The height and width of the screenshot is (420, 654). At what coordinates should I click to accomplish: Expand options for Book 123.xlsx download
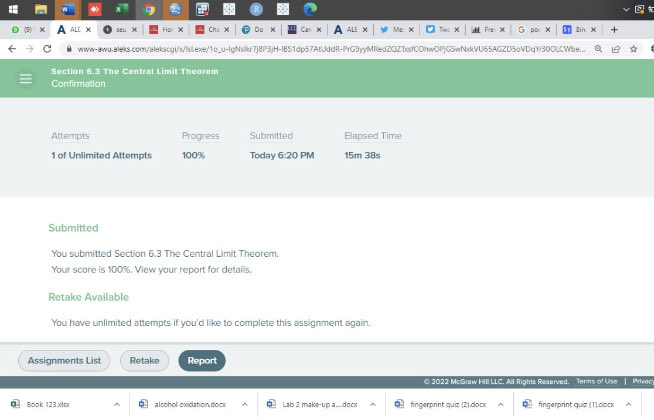pos(117,404)
